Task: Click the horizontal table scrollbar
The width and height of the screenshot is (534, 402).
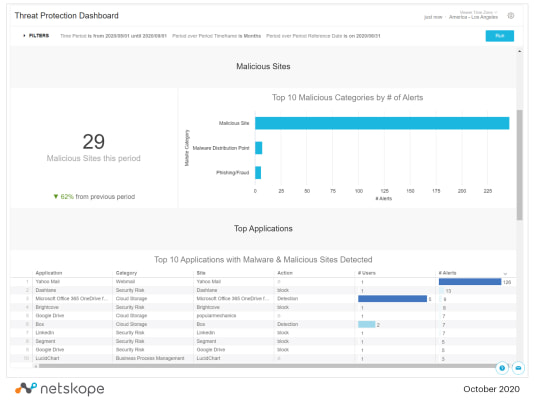Action: click(267, 366)
